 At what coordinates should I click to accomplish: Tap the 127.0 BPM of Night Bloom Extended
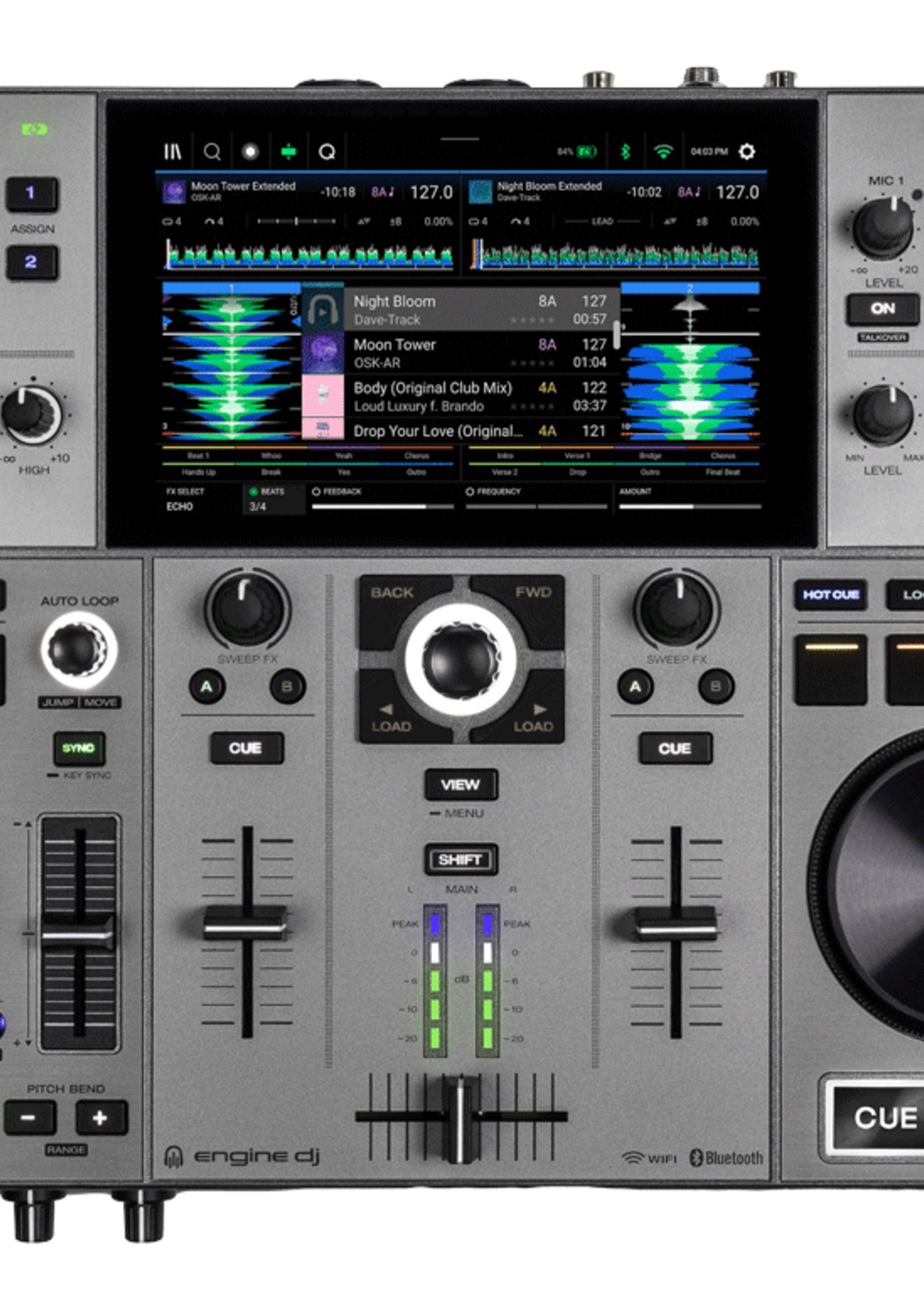[x=737, y=192]
